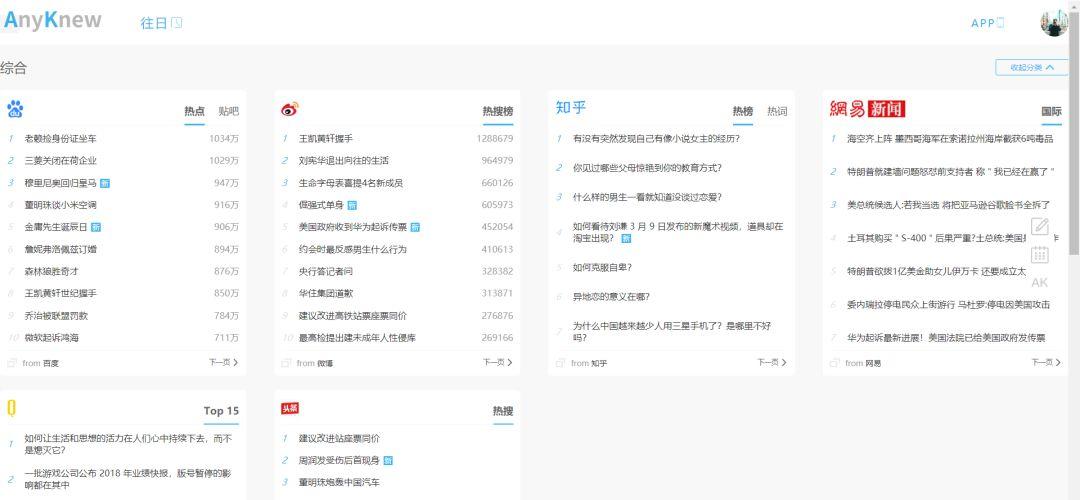The width and height of the screenshot is (1080, 500).
Task: Switch to the 热点 tab in Baidu card
Action: click(194, 112)
